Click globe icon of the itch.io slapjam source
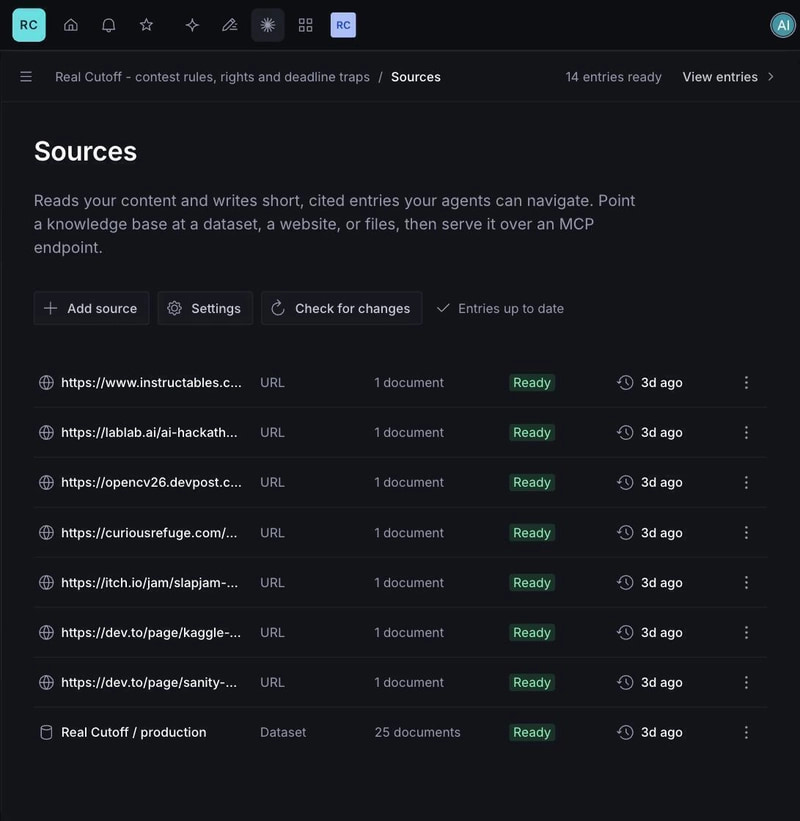This screenshot has height=821, width=800. (x=46, y=582)
